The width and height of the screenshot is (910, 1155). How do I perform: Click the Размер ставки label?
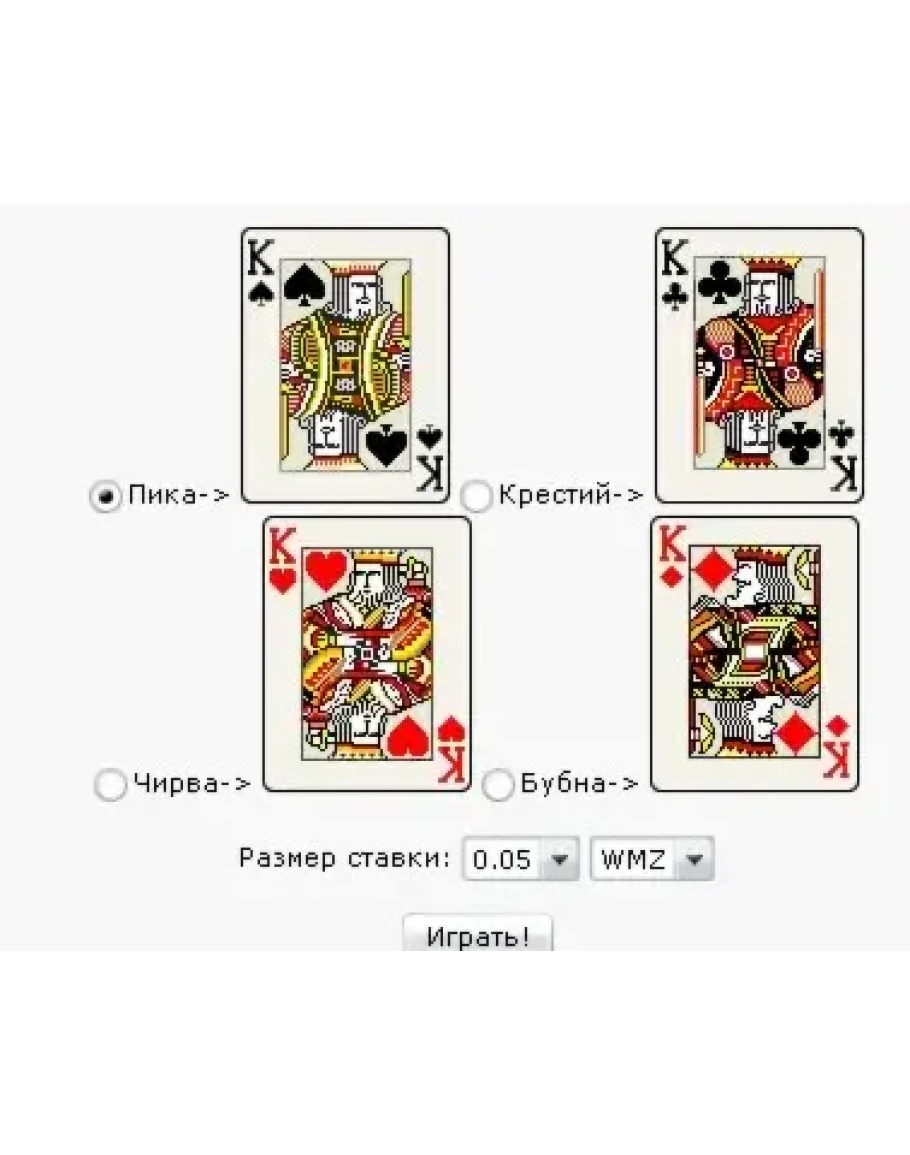[x=344, y=858]
